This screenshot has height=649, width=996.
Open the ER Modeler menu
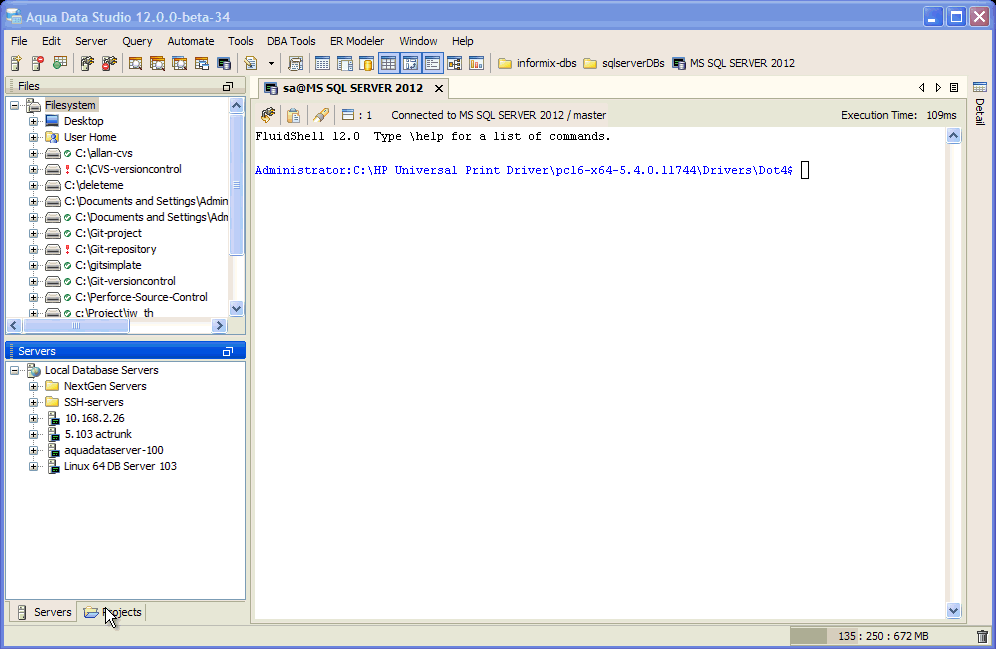[x=357, y=41]
